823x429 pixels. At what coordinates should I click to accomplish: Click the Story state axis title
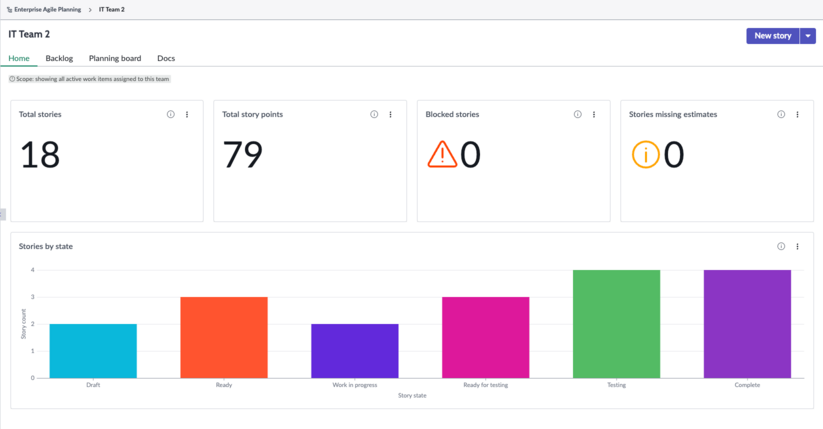pos(412,395)
